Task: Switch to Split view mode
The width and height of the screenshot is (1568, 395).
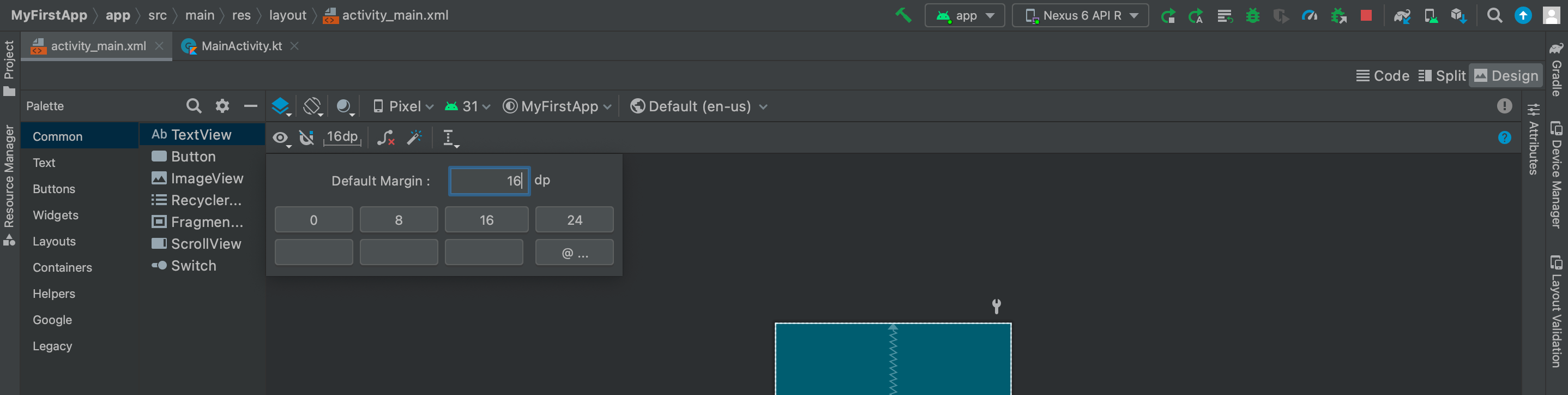Action: click(1442, 76)
